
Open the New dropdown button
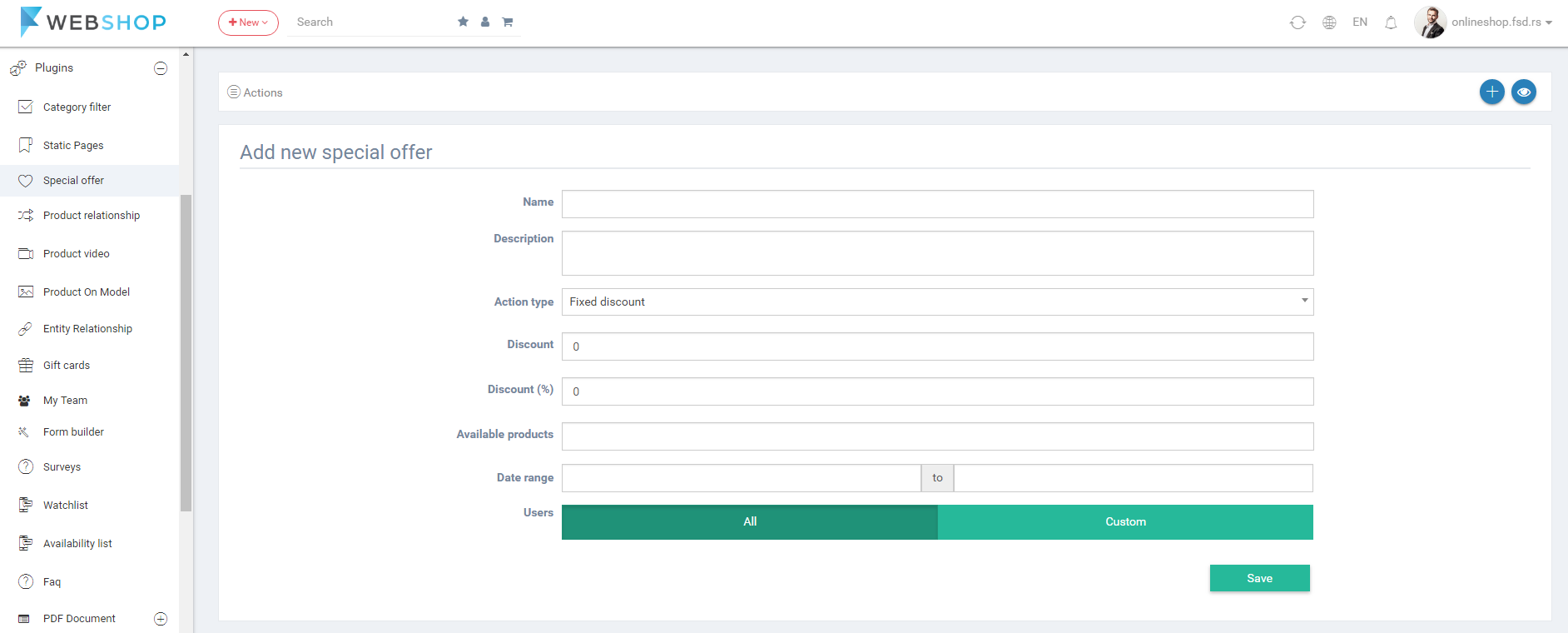[x=248, y=22]
